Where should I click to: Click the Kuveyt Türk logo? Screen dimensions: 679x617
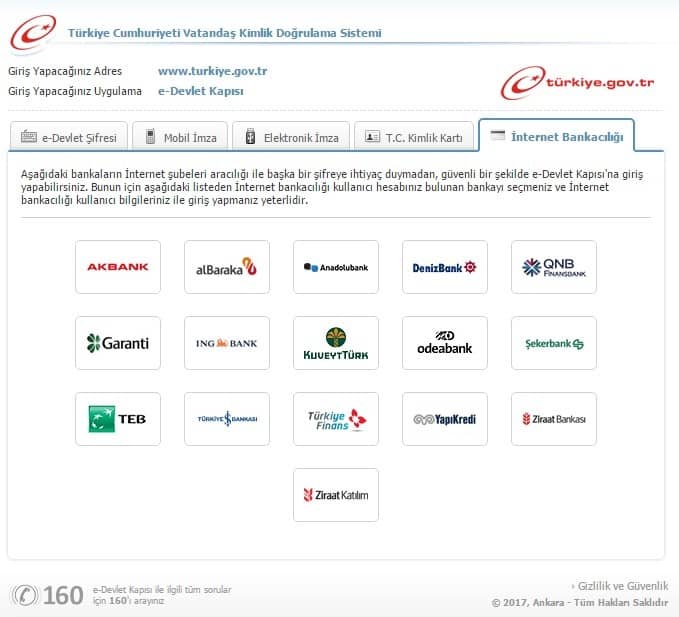pos(336,343)
